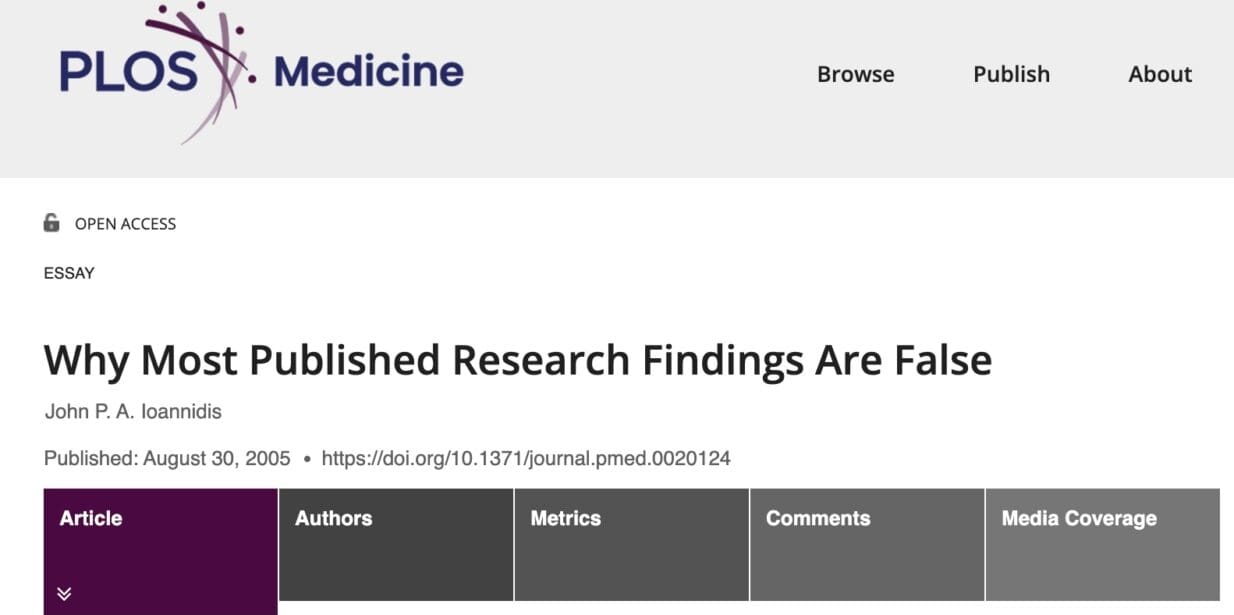
Task: Open the doi.org article link
Action: click(x=526, y=459)
